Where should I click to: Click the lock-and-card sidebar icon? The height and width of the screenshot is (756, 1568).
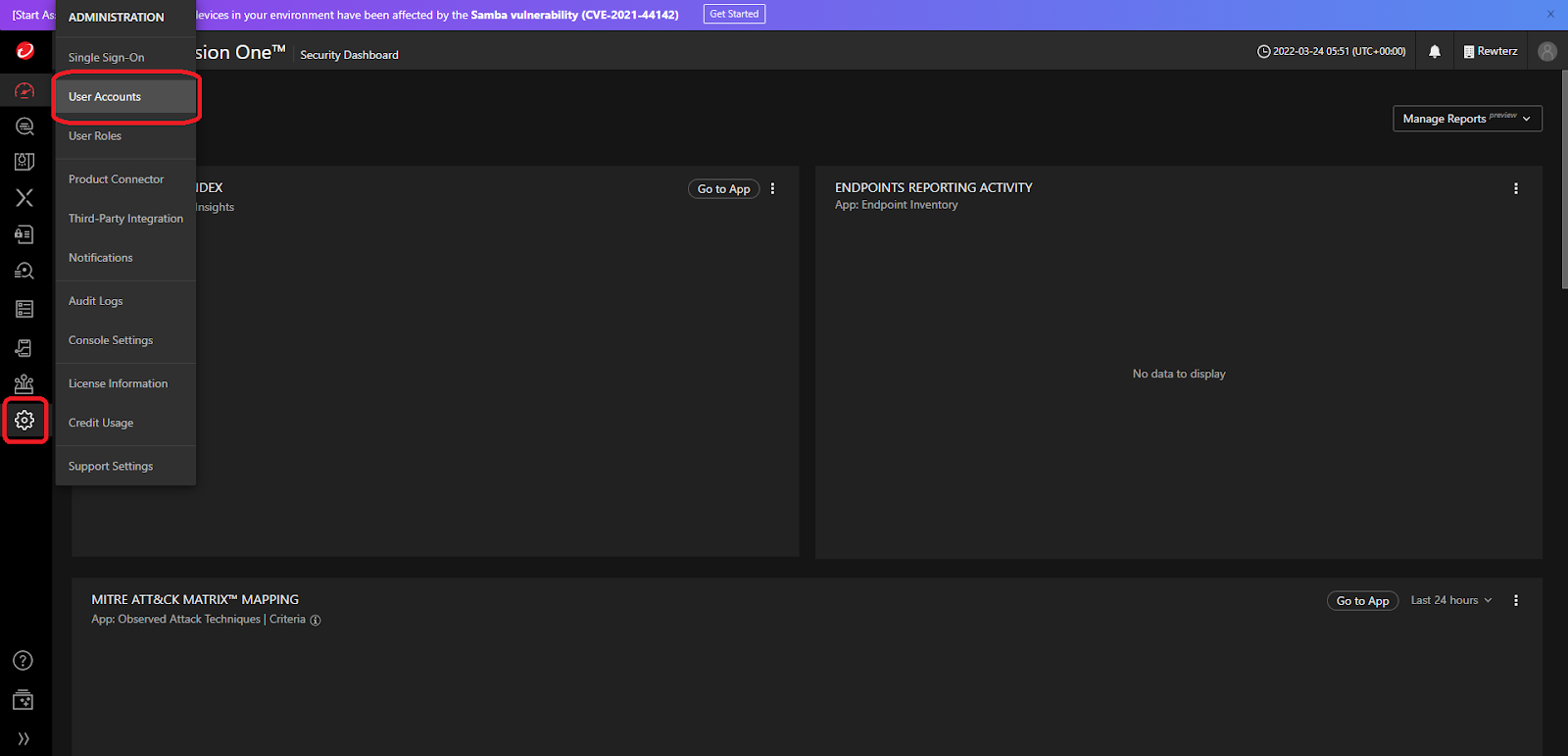(24, 234)
